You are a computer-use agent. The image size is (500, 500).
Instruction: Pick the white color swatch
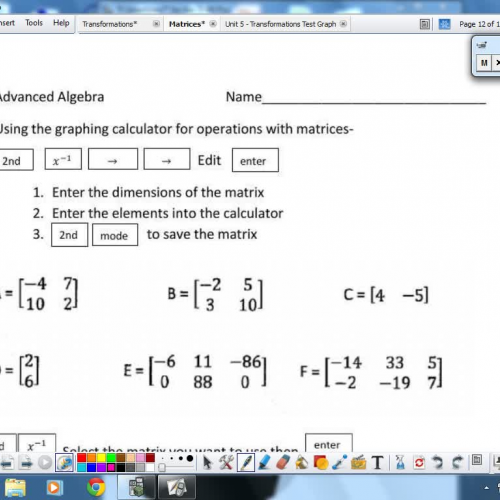[x=150, y=467]
